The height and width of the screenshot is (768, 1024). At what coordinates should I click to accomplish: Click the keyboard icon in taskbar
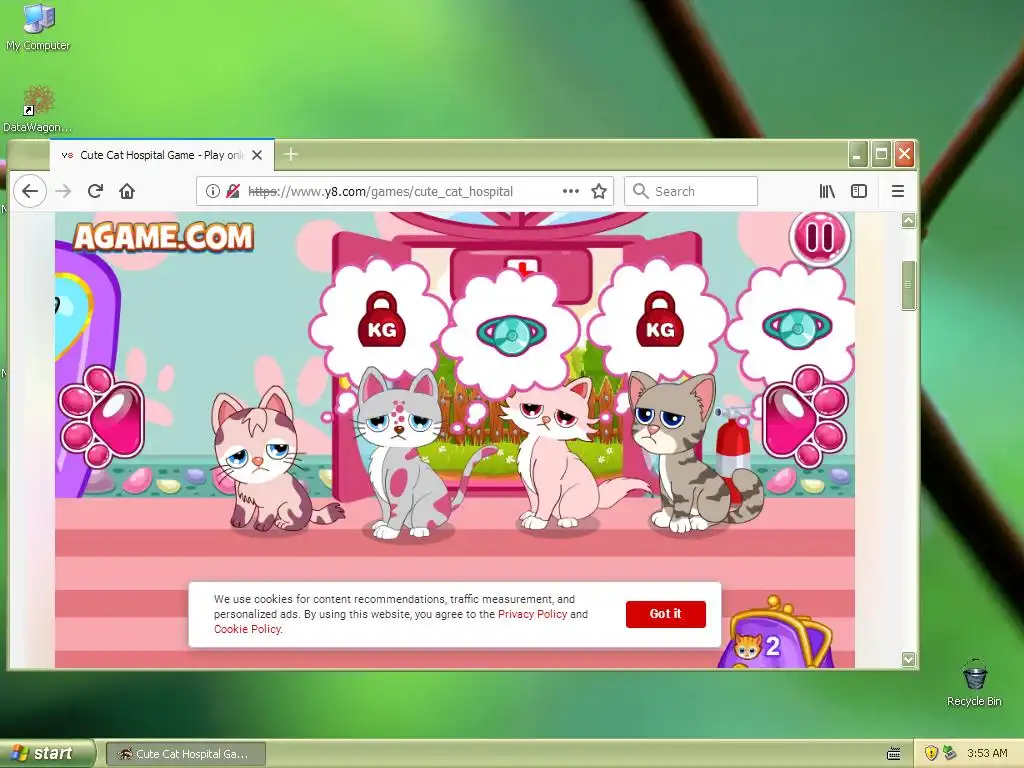click(894, 754)
